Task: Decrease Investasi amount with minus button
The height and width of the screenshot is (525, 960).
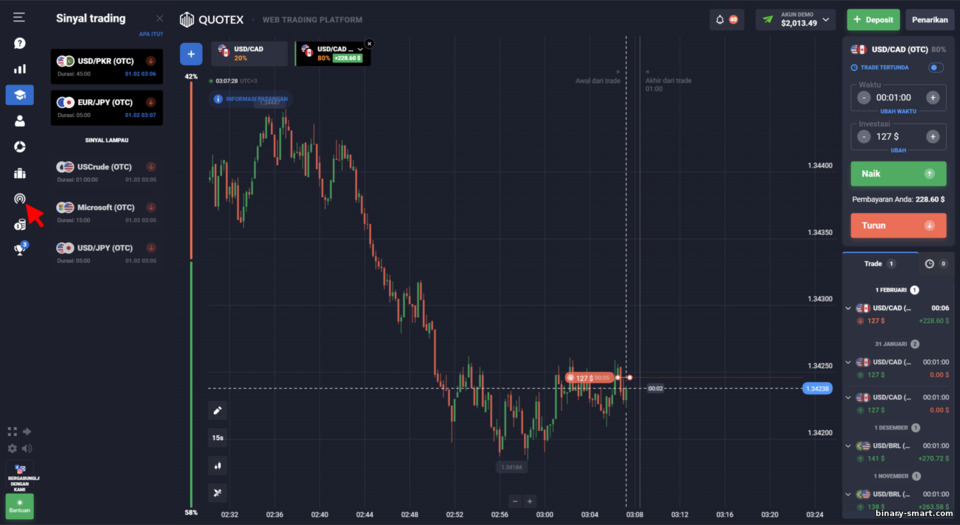Action: pyautogui.click(x=863, y=136)
